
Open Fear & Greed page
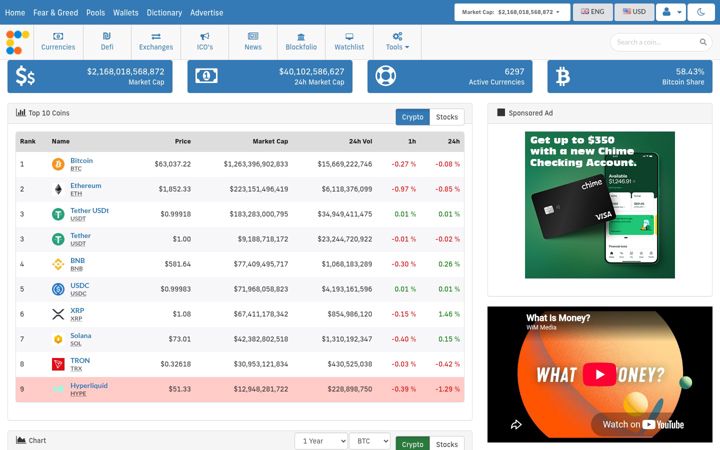pos(56,13)
